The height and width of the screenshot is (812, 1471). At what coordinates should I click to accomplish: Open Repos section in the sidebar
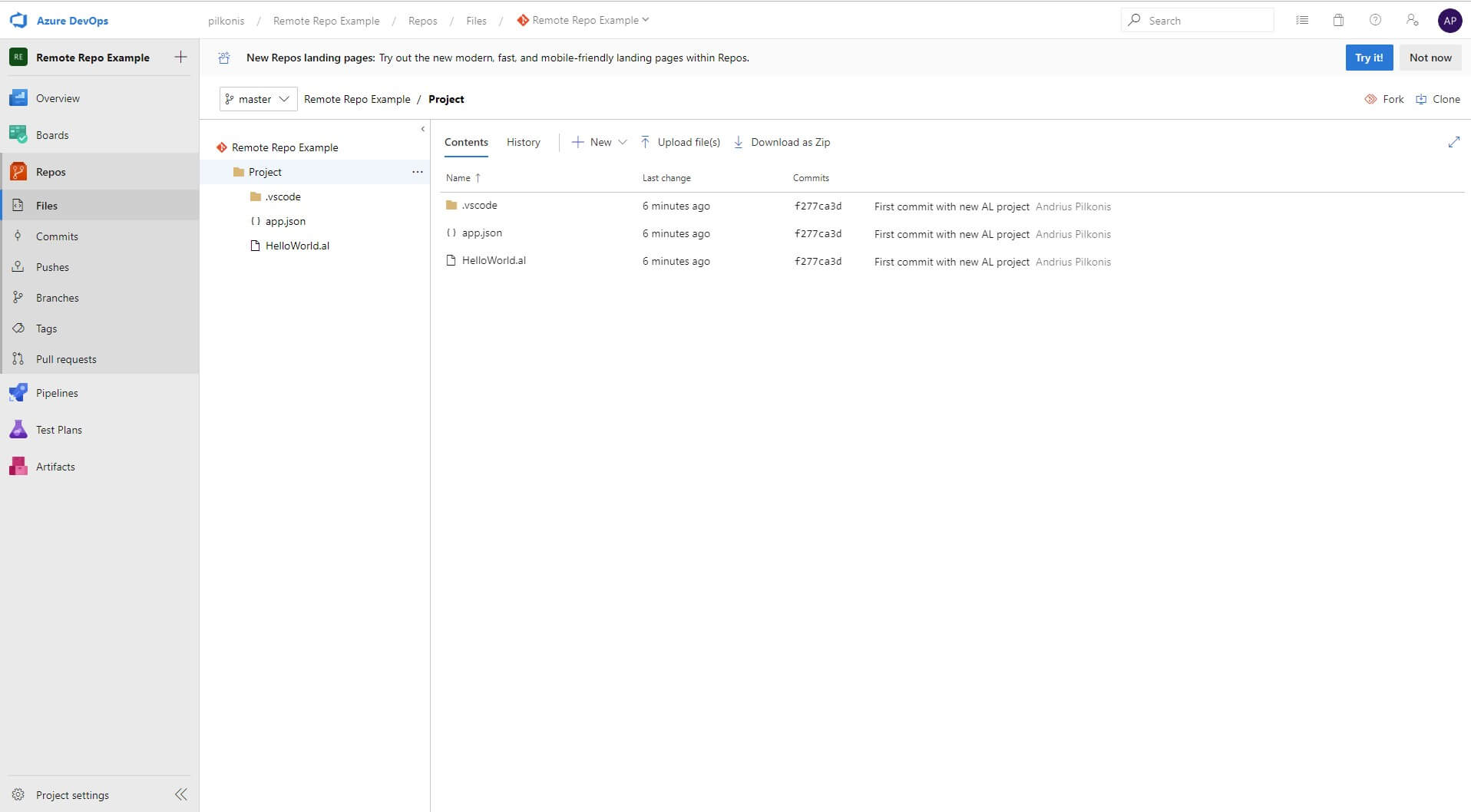click(x=100, y=172)
